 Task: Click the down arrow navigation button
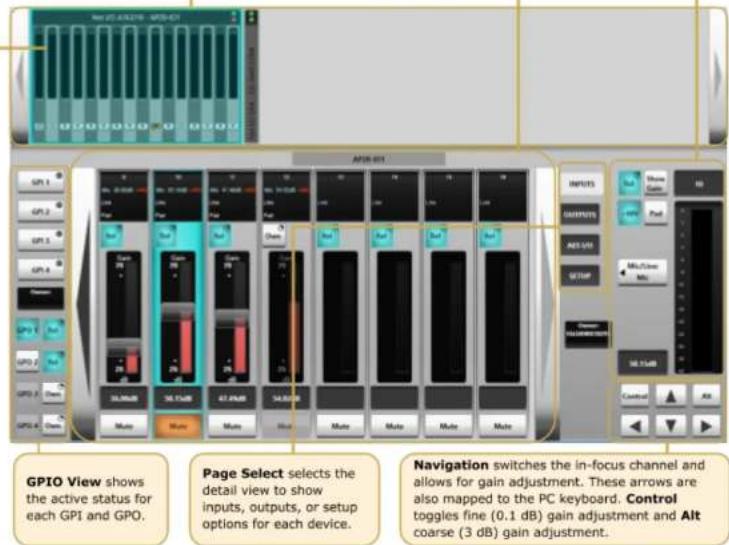click(670, 425)
